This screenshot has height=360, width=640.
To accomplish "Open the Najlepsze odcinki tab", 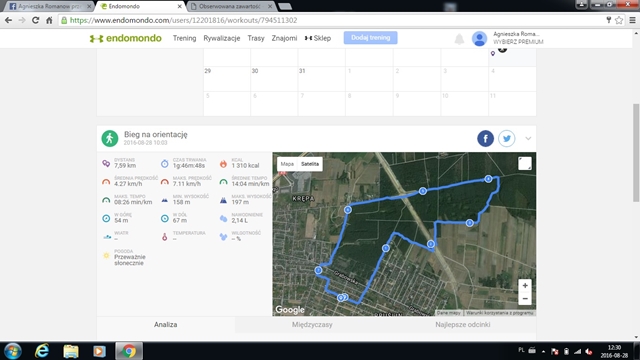I will 462,325.
